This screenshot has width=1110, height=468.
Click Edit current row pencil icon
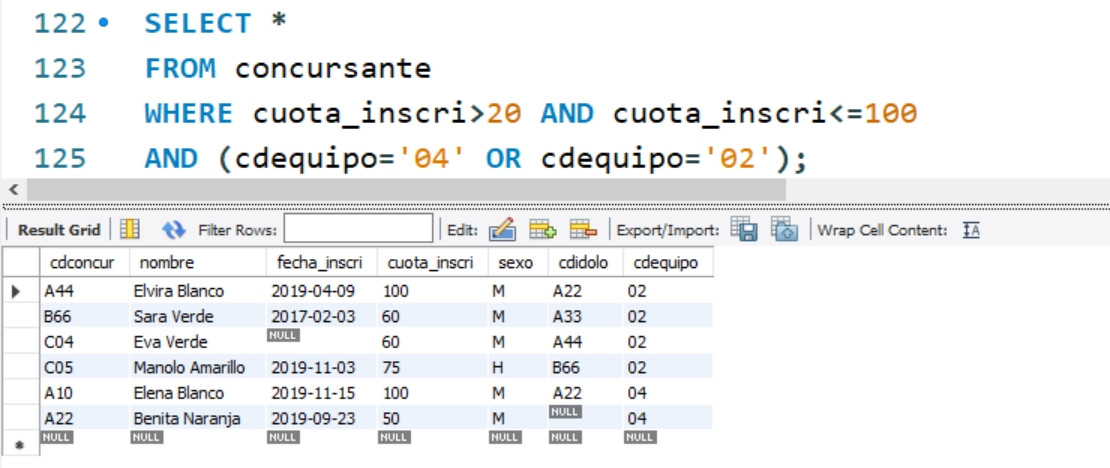502,229
